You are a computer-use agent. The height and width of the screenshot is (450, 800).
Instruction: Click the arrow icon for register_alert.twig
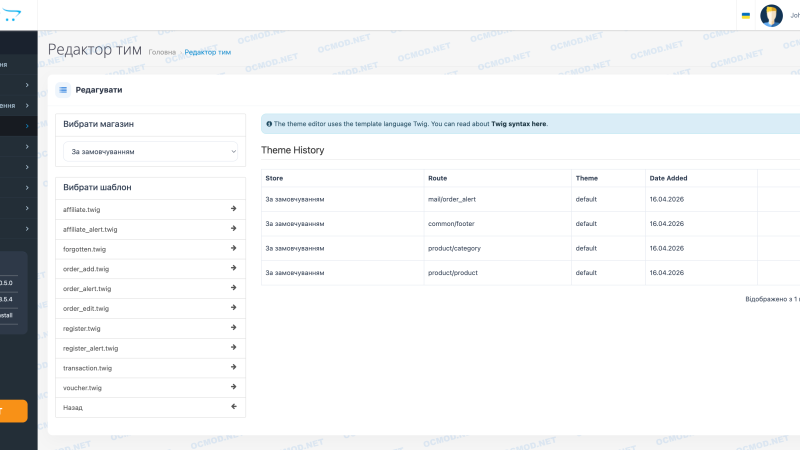(234, 347)
